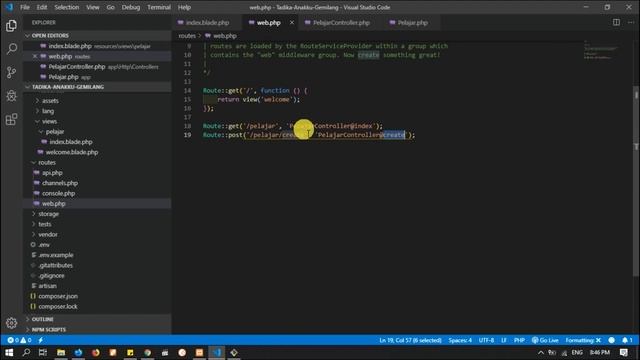Show hidden system tray icons
Viewport: 640px width, 360px height.
click(541, 352)
